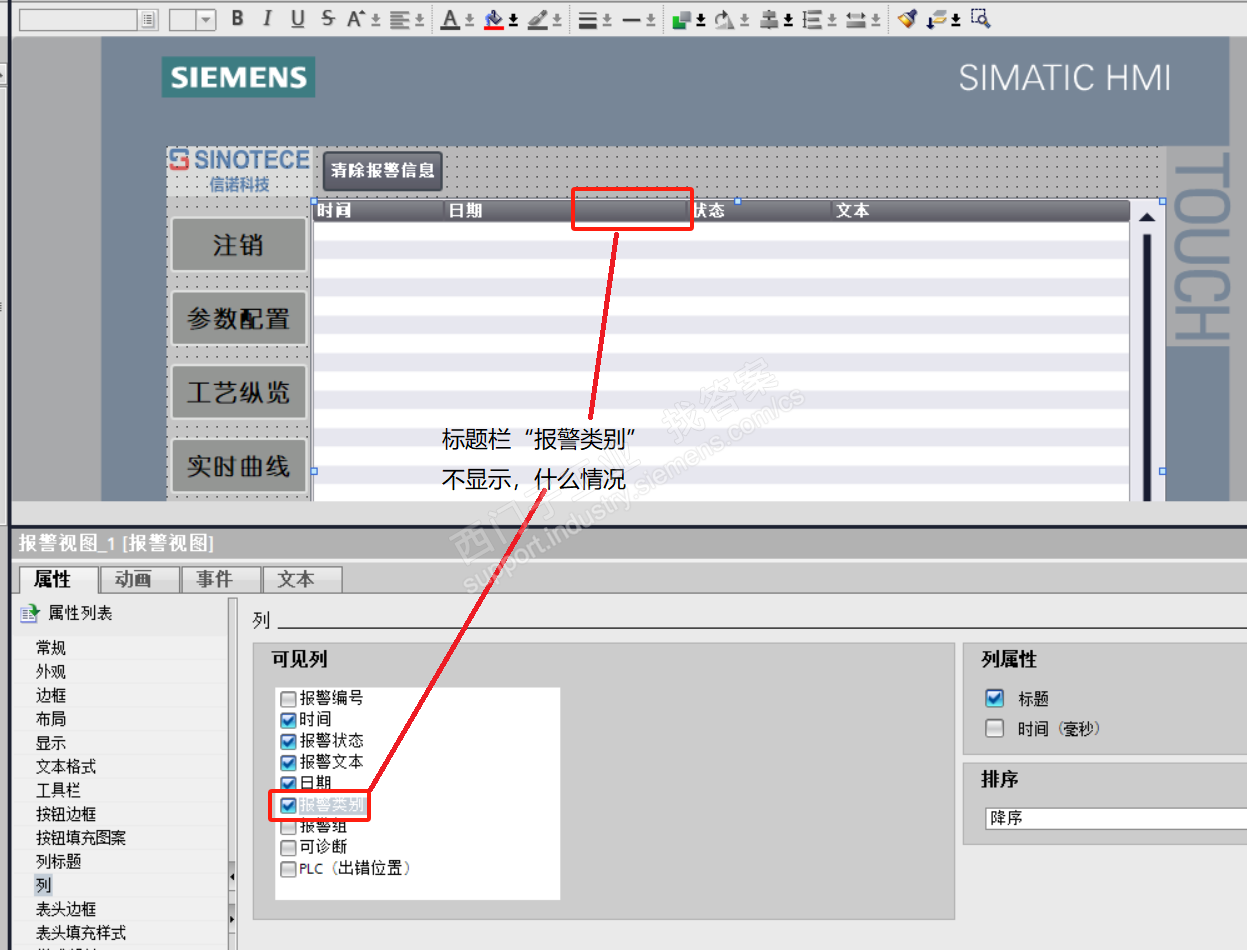The height and width of the screenshot is (950, 1247).
Task: Uncheck the 报警状态 column checkbox
Action: pos(289,741)
